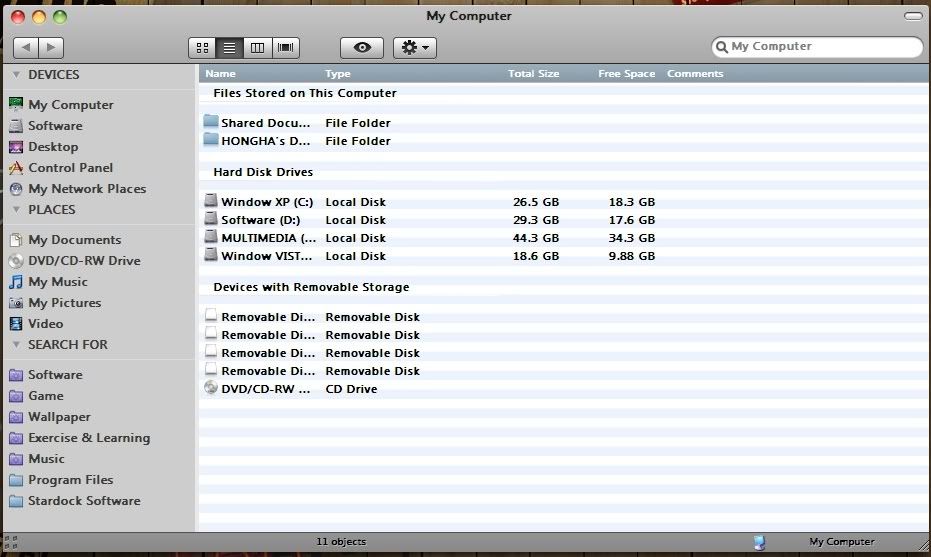
Task: Click the 9.88 GB free space cell
Action: pyautogui.click(x=631, y=256)
